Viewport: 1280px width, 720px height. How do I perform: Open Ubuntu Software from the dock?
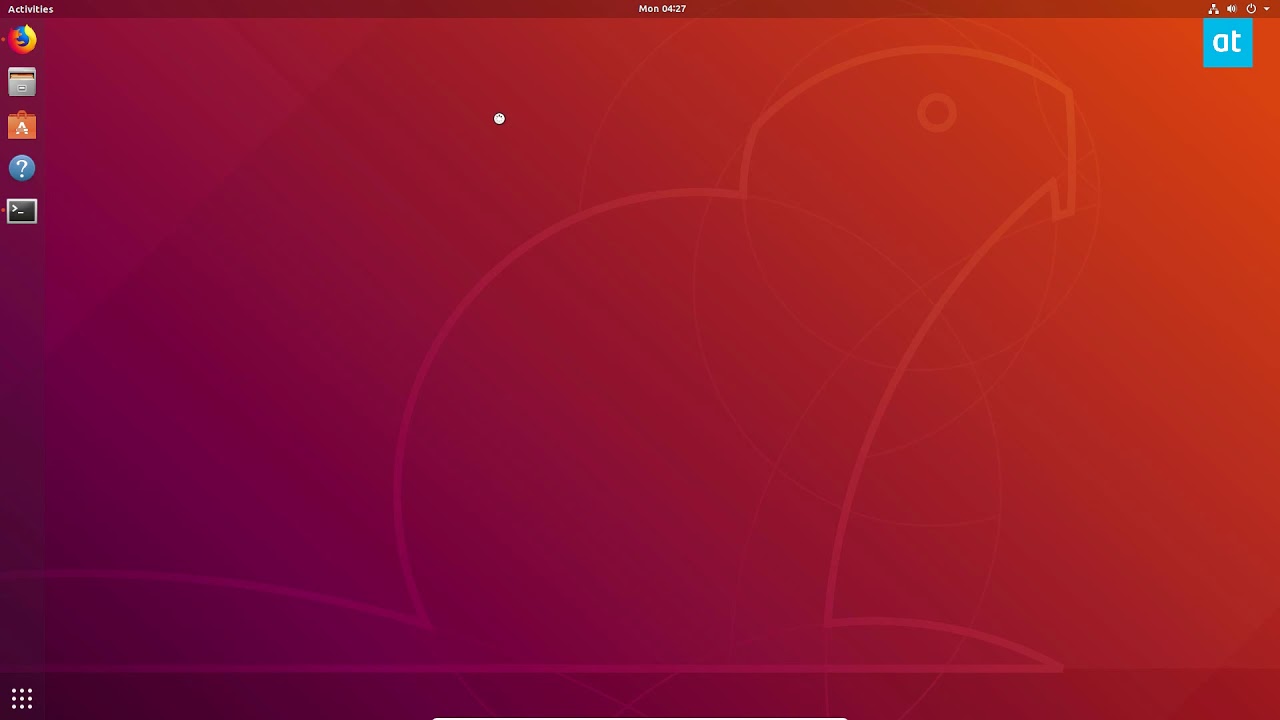point(22,126)
